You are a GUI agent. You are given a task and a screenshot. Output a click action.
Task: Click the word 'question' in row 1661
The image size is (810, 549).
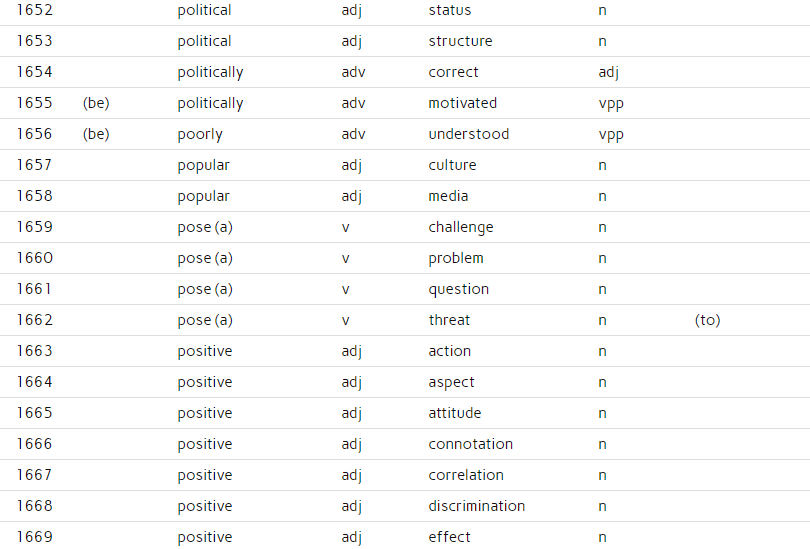tap(459, 289)
